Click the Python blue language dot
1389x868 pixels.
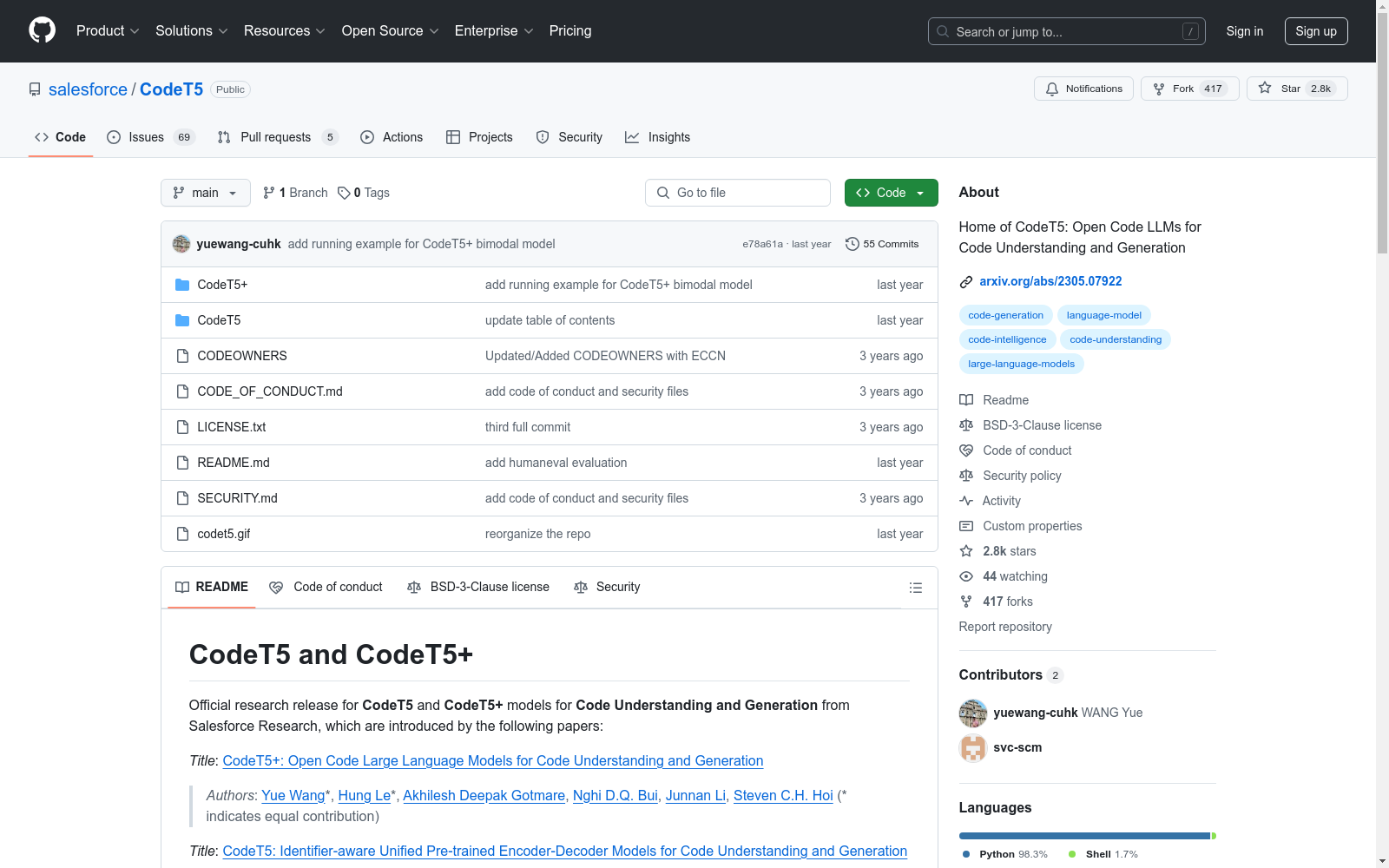coord(966,854)
